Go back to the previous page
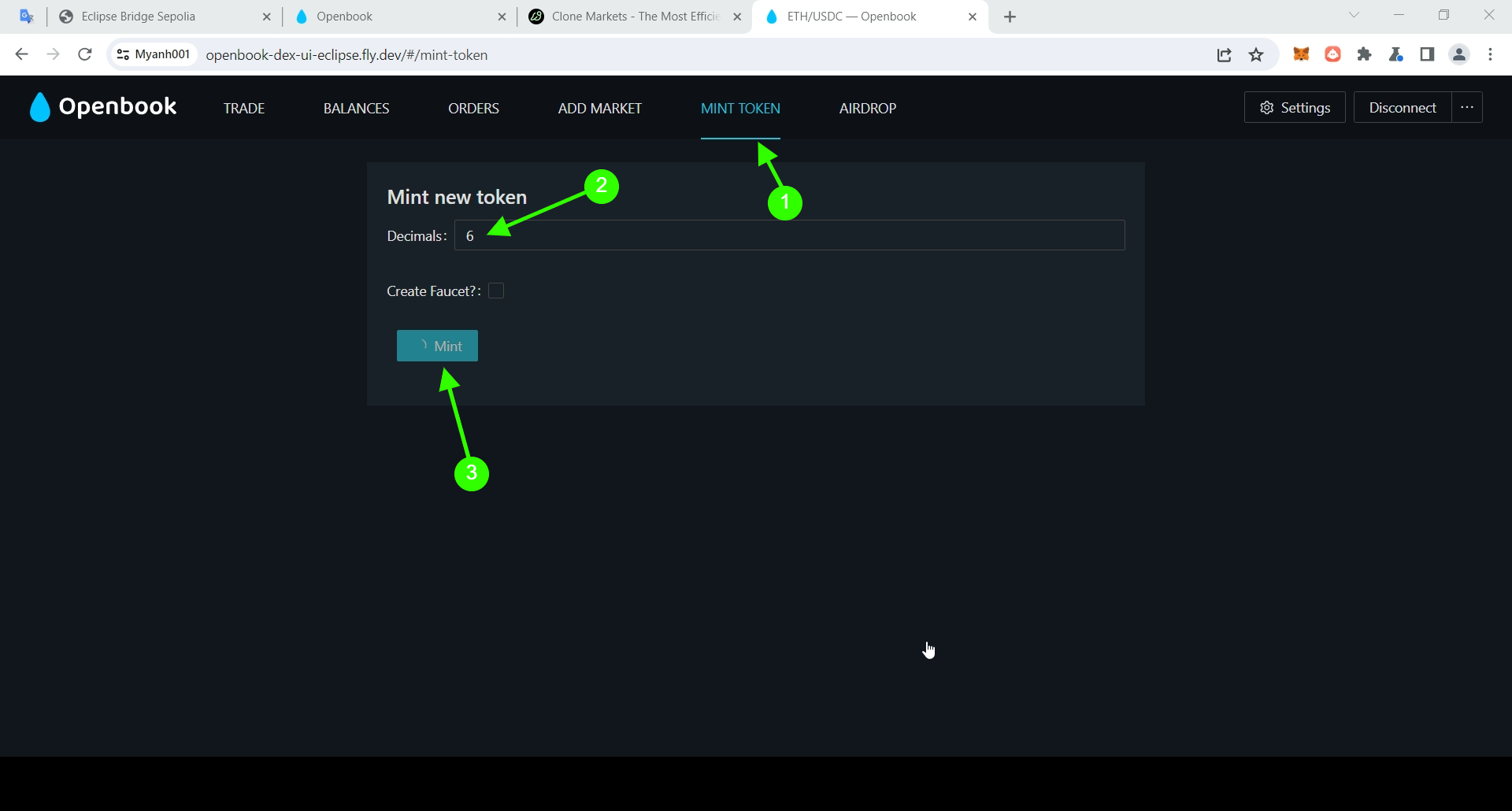Image resolution: width=1512 pixels, height=811 pixels. pos(22,54)
